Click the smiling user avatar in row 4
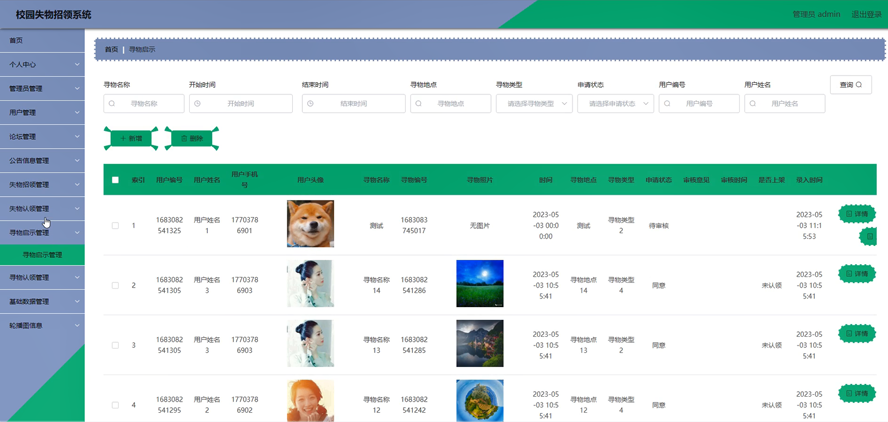Image resolution: width=888 pixels, height=422 pixels. pyautogui.click(x=310, y=401)
